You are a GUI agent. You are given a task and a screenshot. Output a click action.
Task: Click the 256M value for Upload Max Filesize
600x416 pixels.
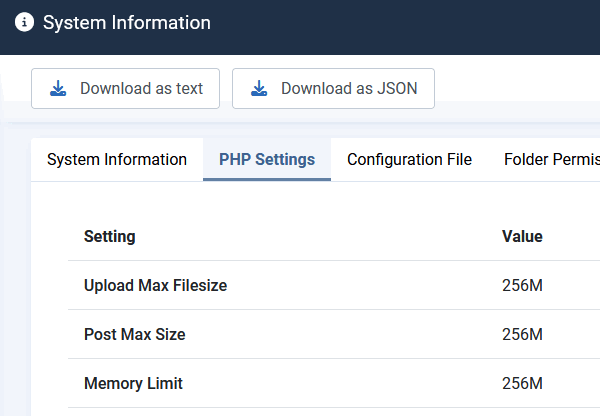click(x=522, y=286)
